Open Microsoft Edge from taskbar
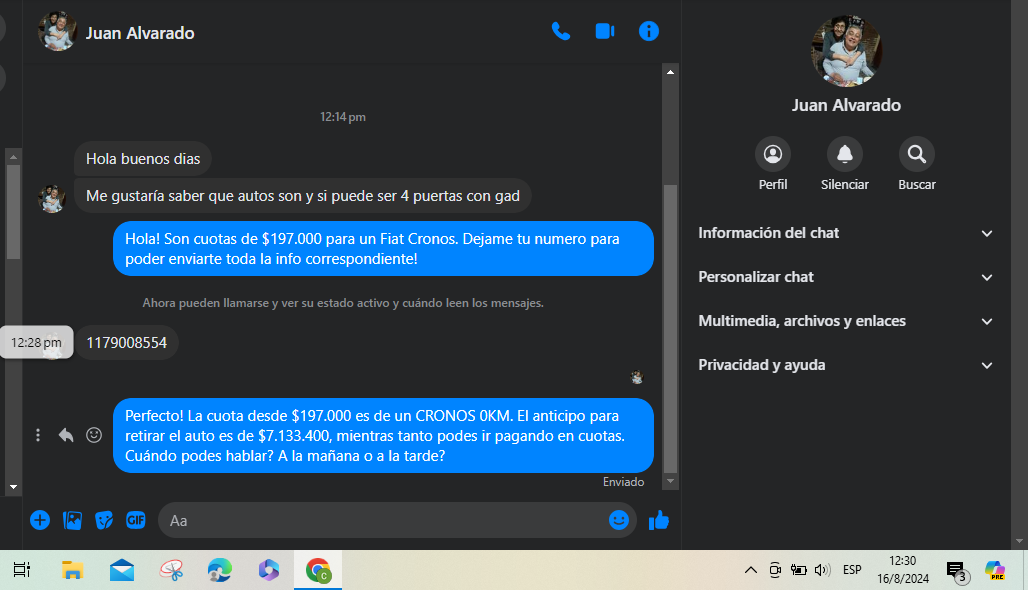This screenshot has width=1028, height=590. point(220,570)
